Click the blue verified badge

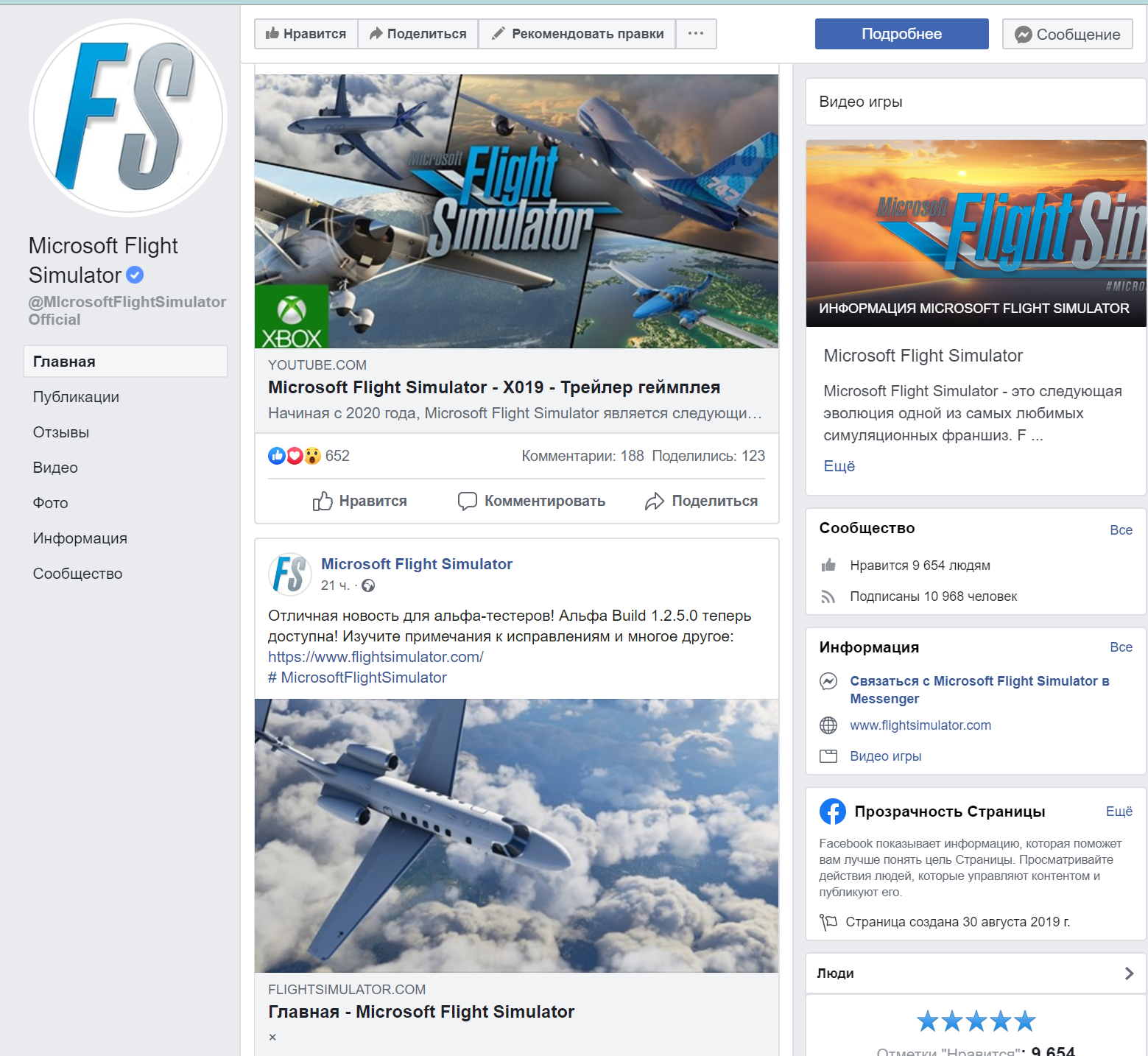[135, 275]
